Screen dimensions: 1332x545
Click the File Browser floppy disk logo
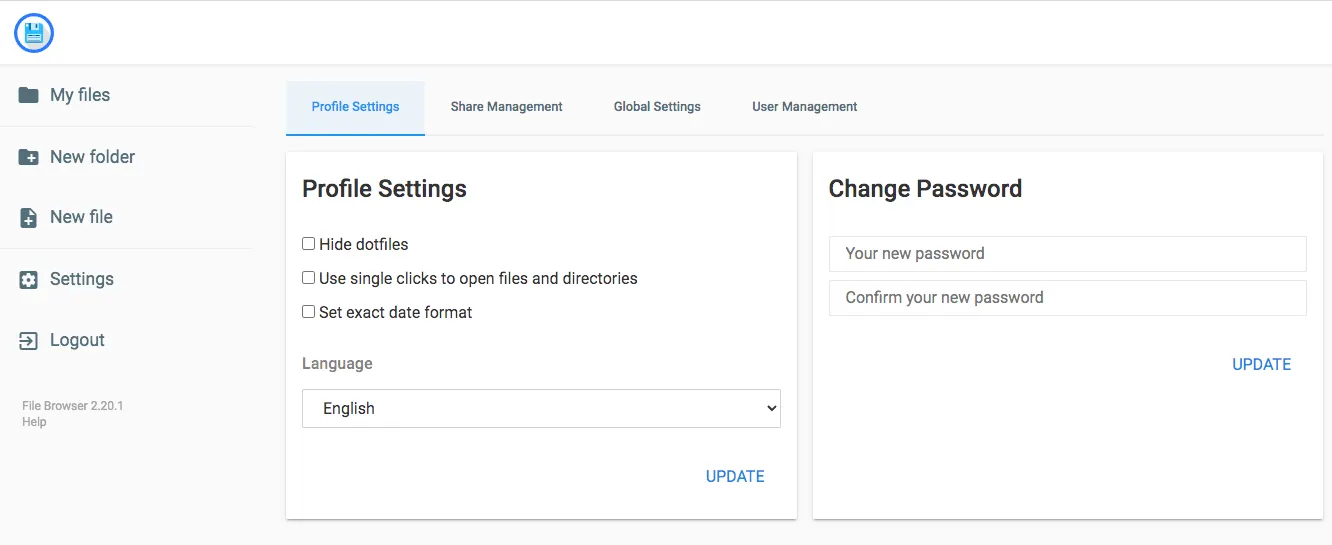(34, 33)
